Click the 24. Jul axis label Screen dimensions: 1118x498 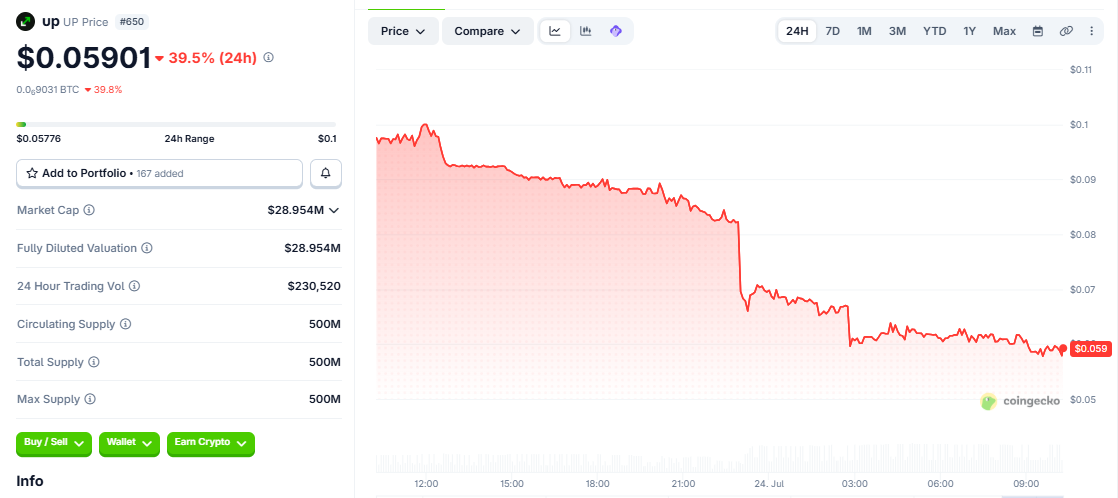pos(768,484)
